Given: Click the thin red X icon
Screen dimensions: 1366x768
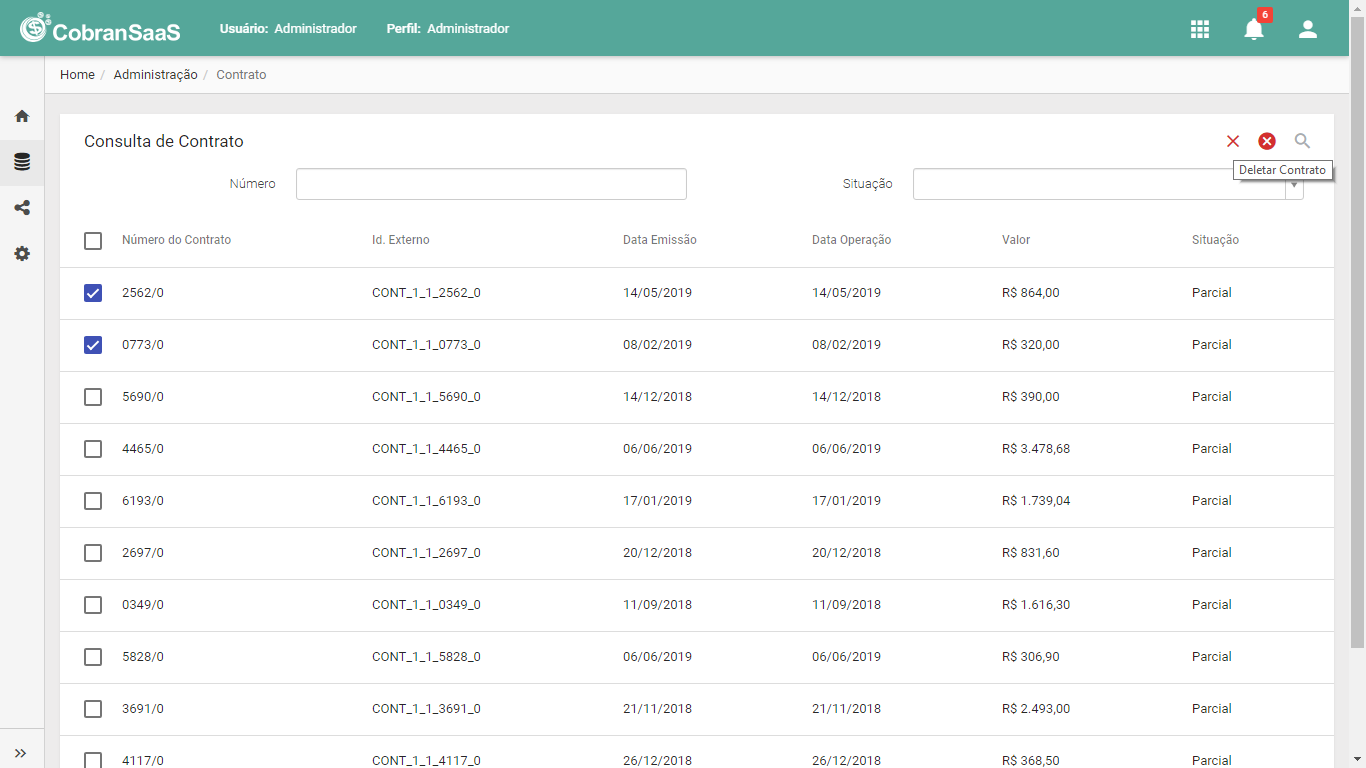Looking at the screenshot, I should [1233, 141].
